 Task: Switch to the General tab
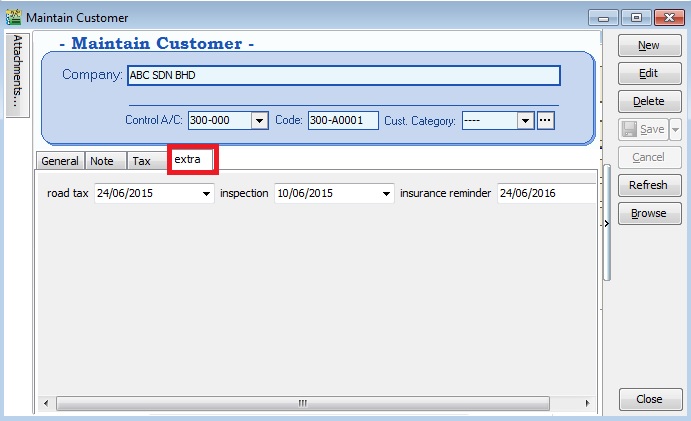60,161
